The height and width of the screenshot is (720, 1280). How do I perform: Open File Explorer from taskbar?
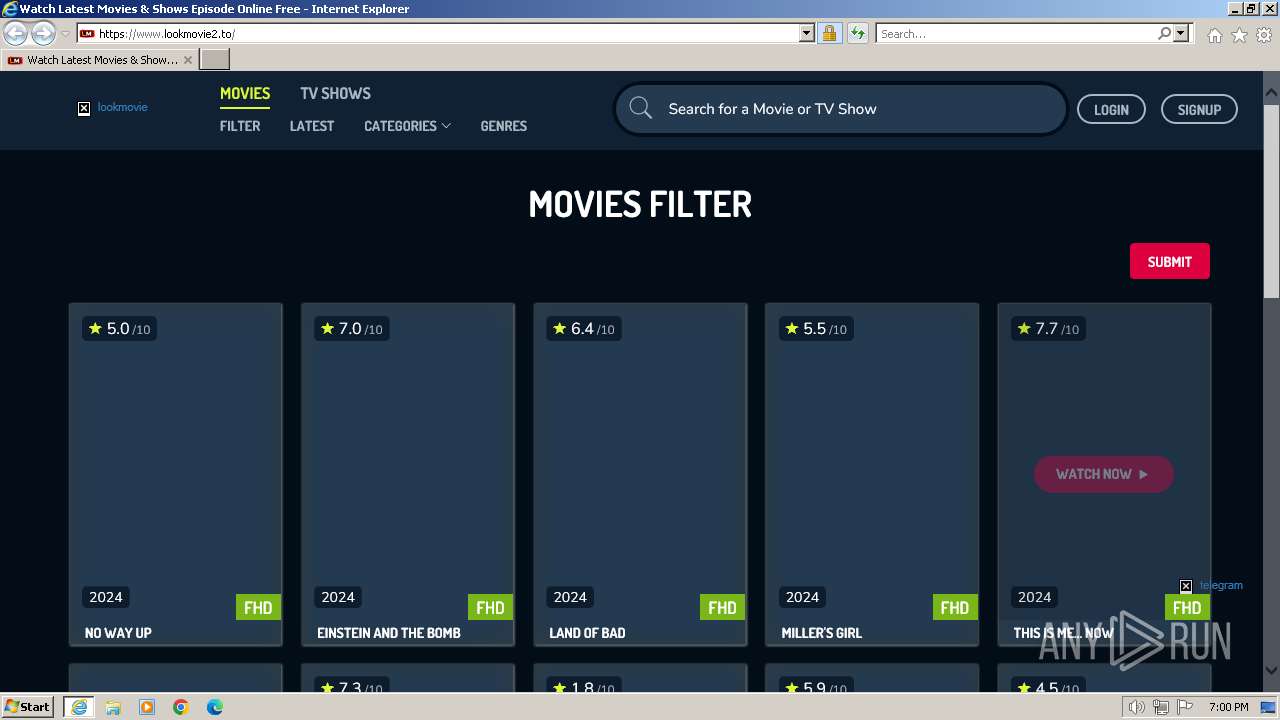[x=113, y=707]
